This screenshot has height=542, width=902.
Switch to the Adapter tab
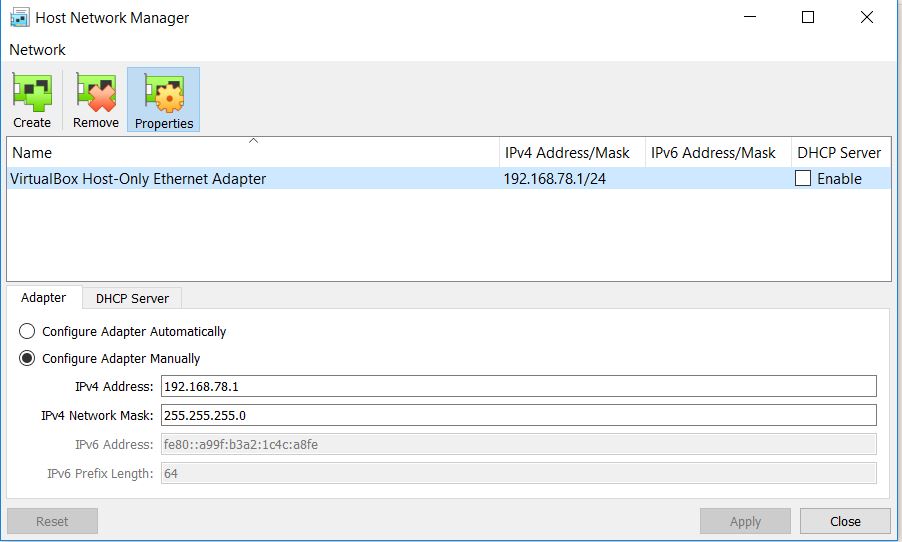click(x=44, y=298)
